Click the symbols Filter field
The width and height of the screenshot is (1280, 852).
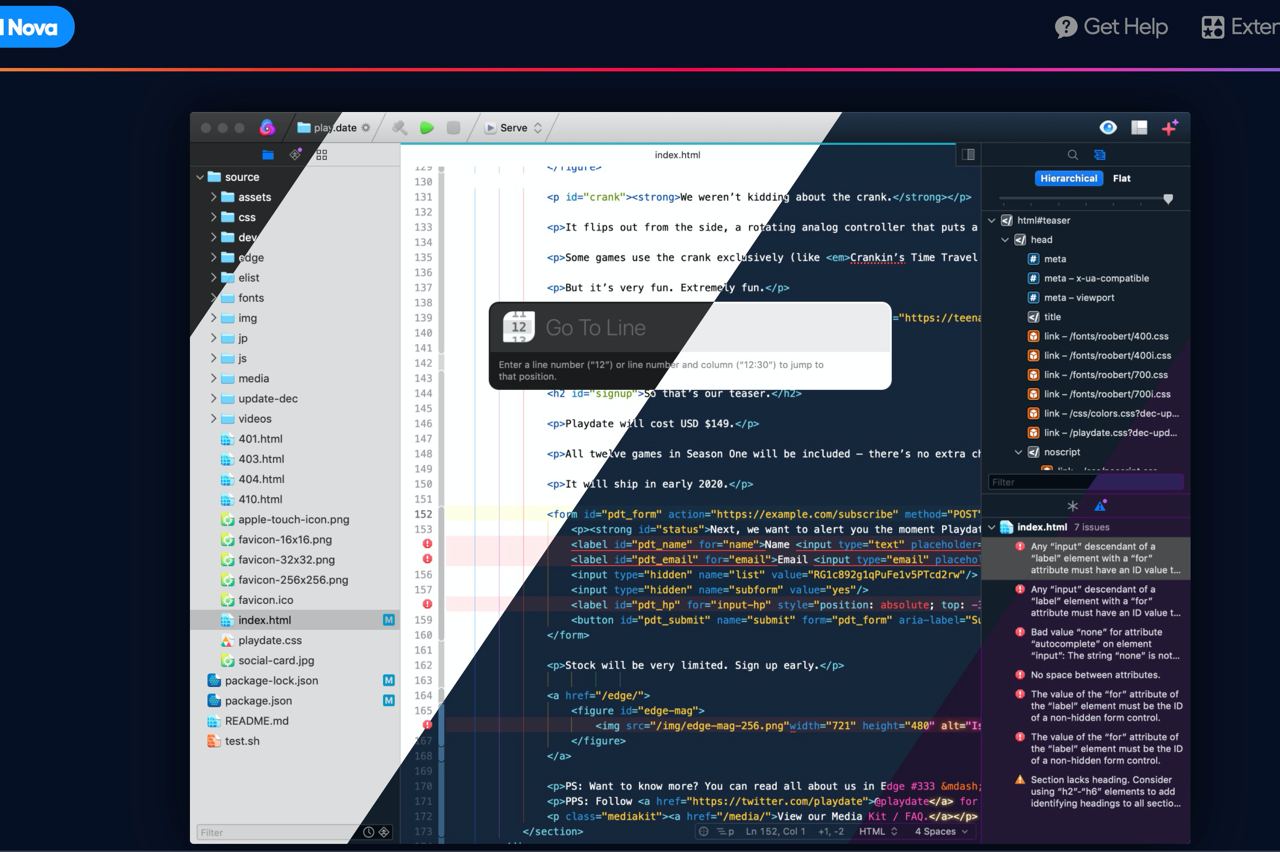tap(1085, 482)
